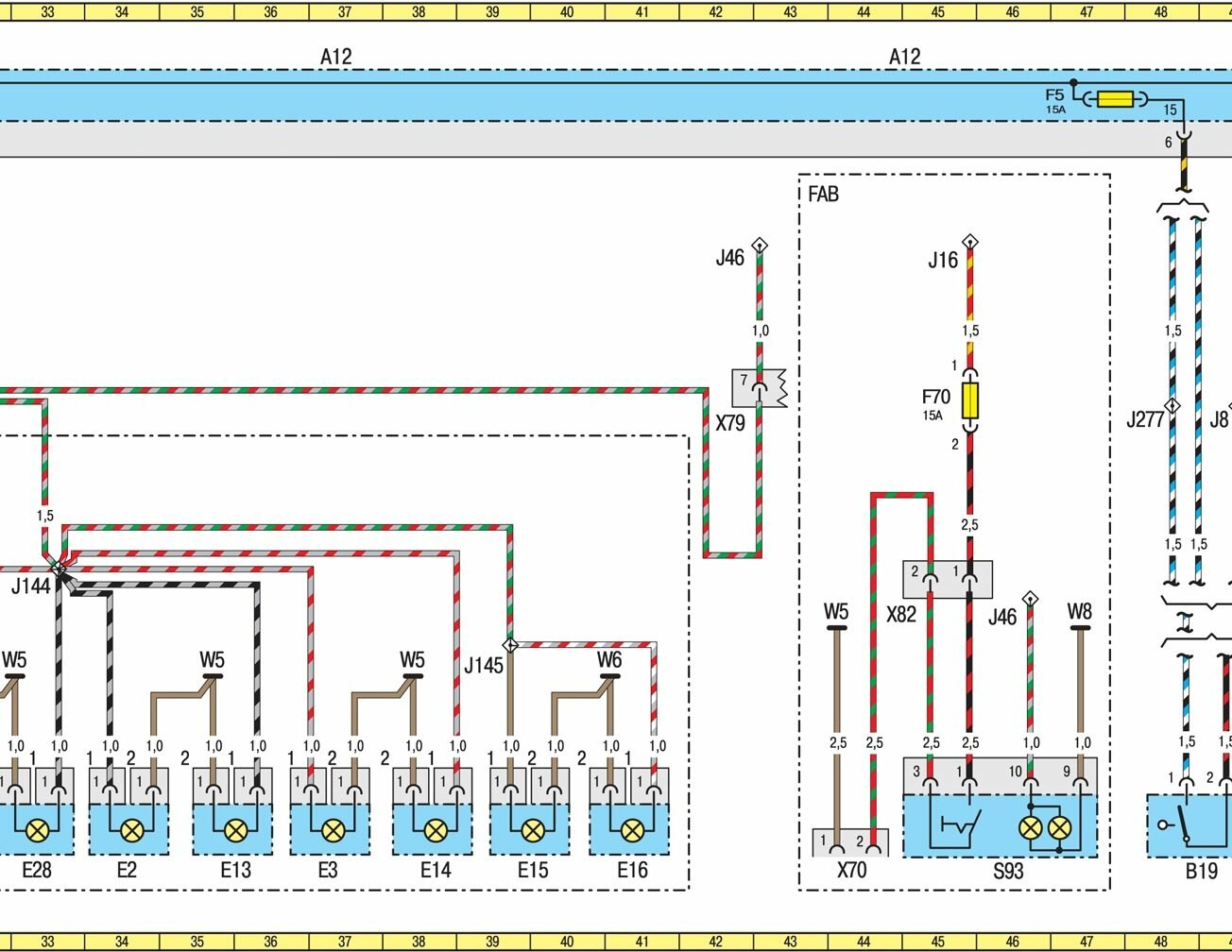Select the X70 connector block
The height and width of the screenshot is (952, 1232).
coord(850,842)
